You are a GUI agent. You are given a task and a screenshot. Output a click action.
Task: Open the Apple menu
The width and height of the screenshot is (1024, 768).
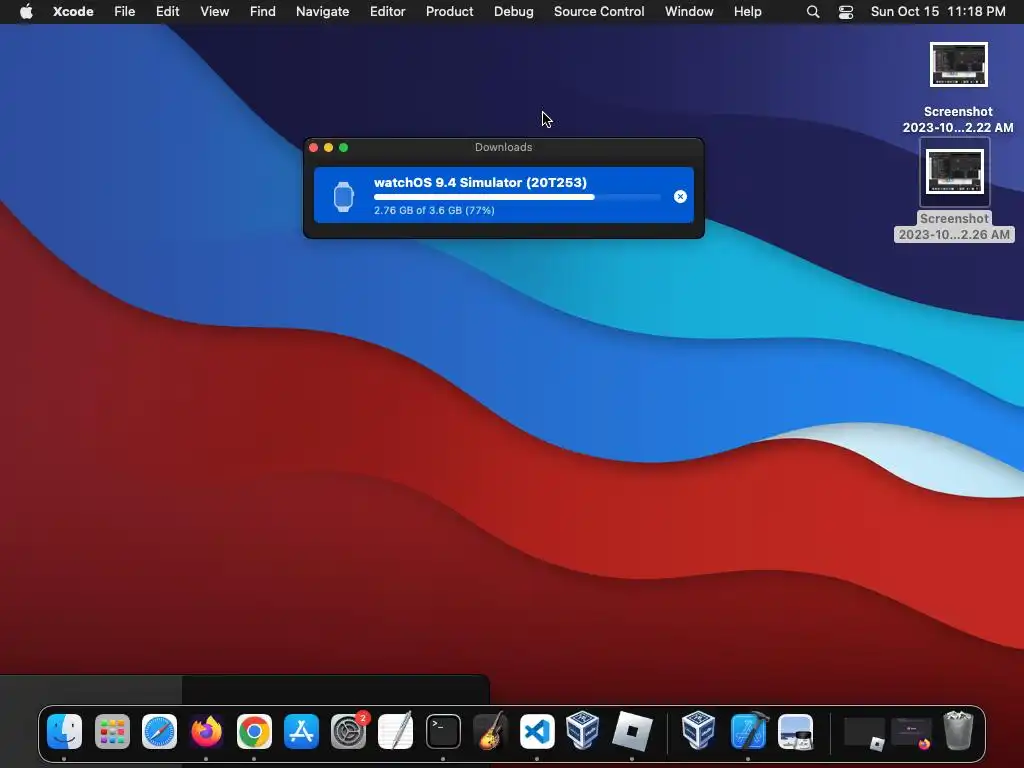[x=26, y=12]
